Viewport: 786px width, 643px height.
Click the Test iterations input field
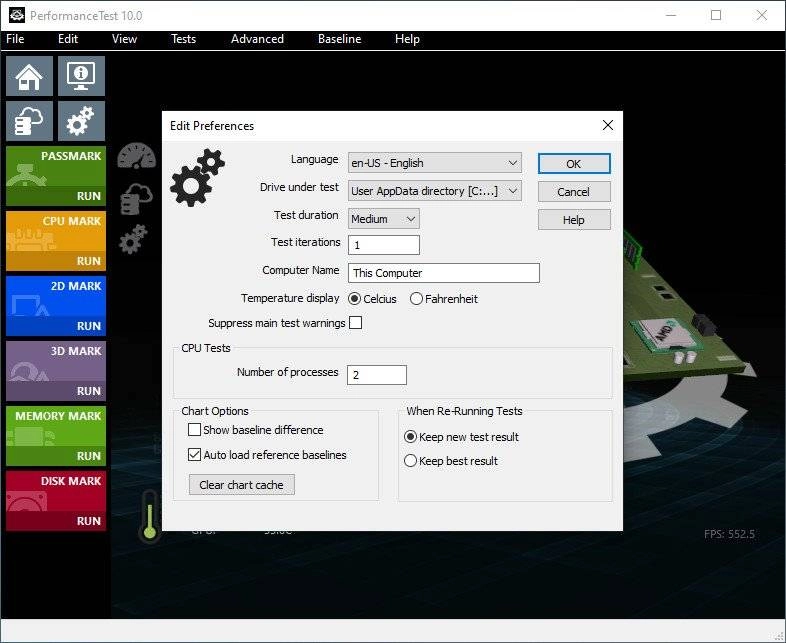(383, 245)
